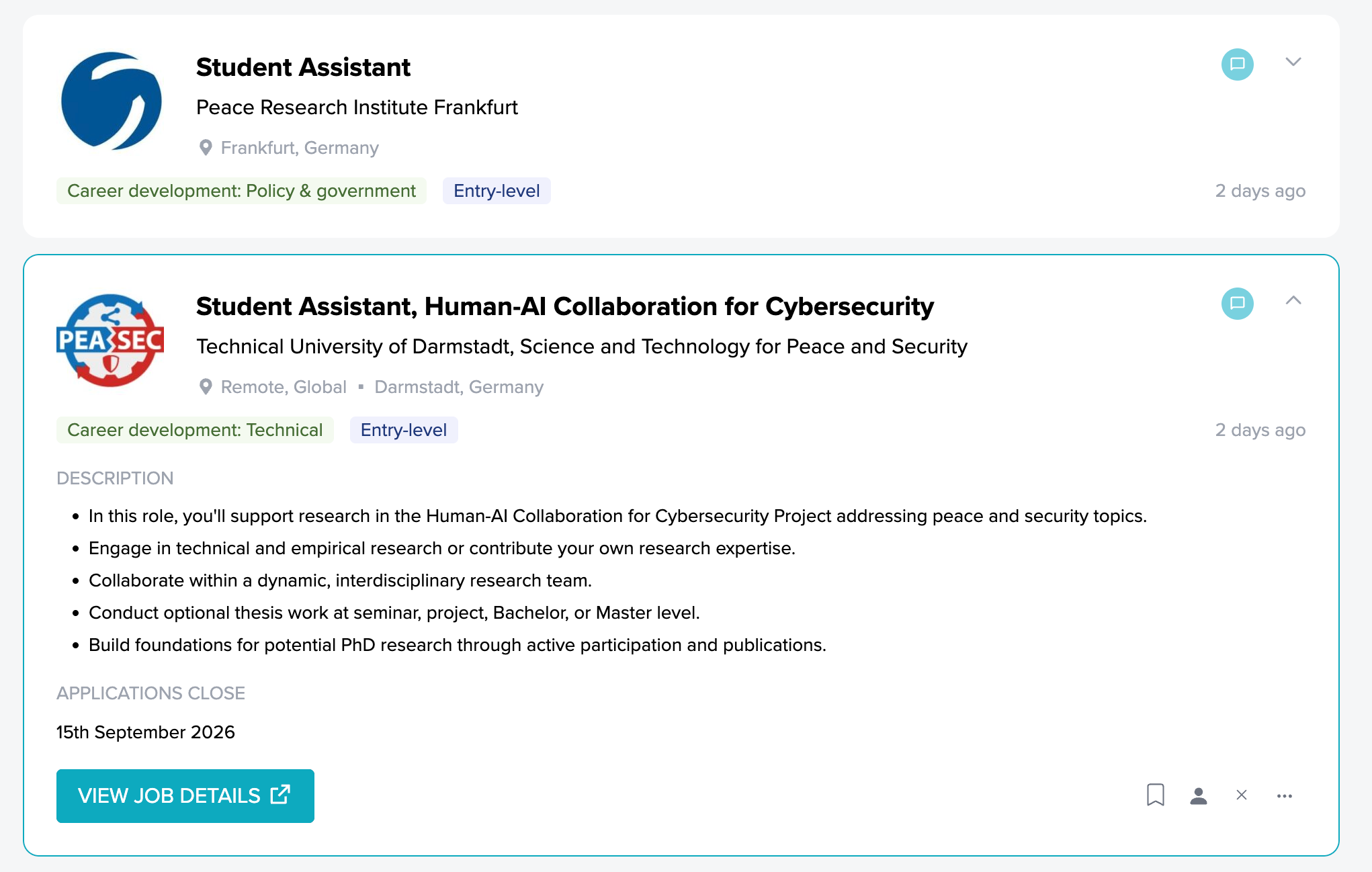Click View Job Details button

point(185,796)
